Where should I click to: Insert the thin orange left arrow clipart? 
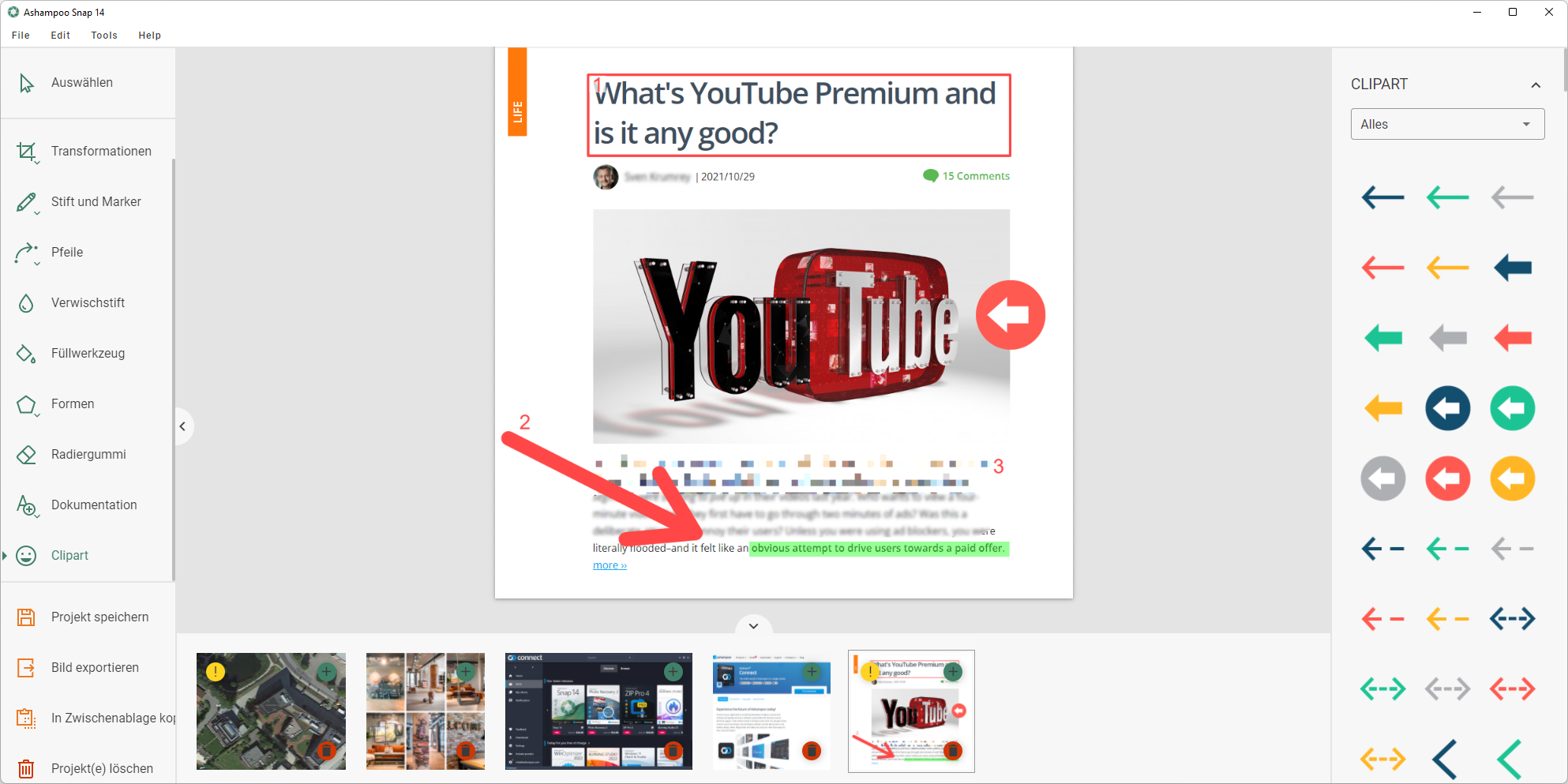pyautogui.click(x=1448, y=267)
